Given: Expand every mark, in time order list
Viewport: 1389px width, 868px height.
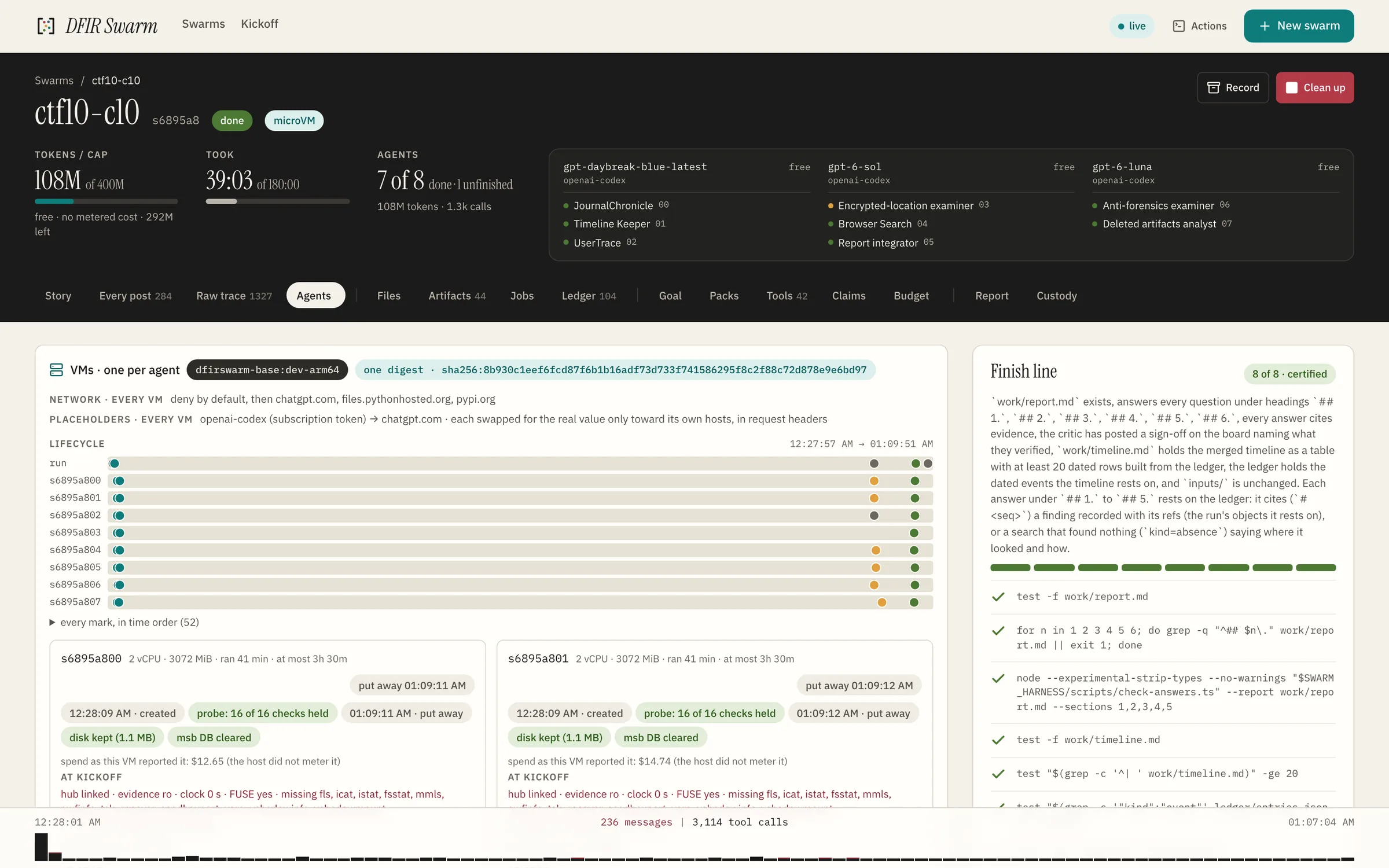Looking at the screenshot, I should 124,622.
